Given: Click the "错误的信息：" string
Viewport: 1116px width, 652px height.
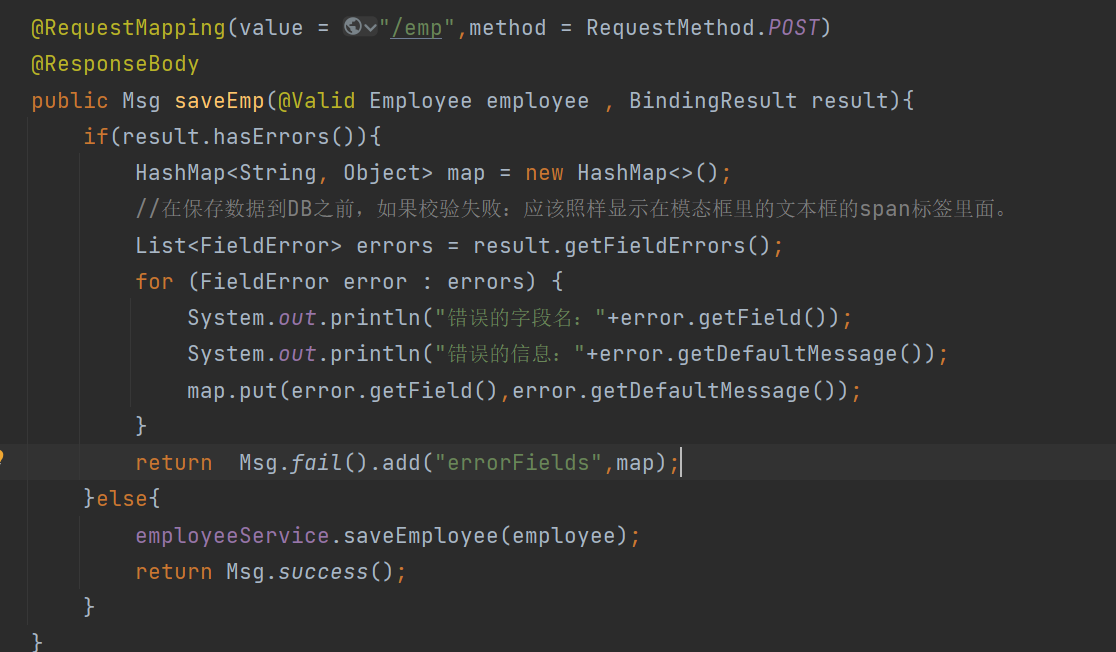Looking at the screenshot, I should click(510, 354).
